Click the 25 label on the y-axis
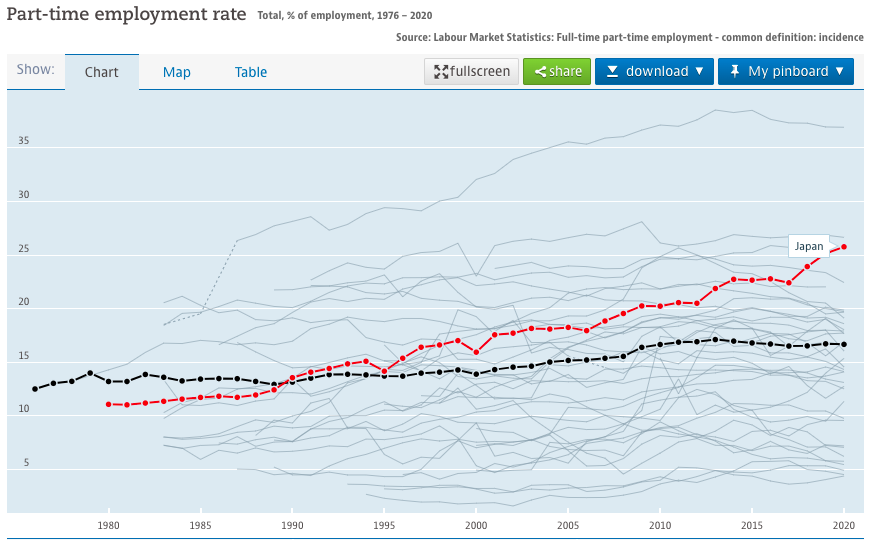 click(x=23, y=248)
